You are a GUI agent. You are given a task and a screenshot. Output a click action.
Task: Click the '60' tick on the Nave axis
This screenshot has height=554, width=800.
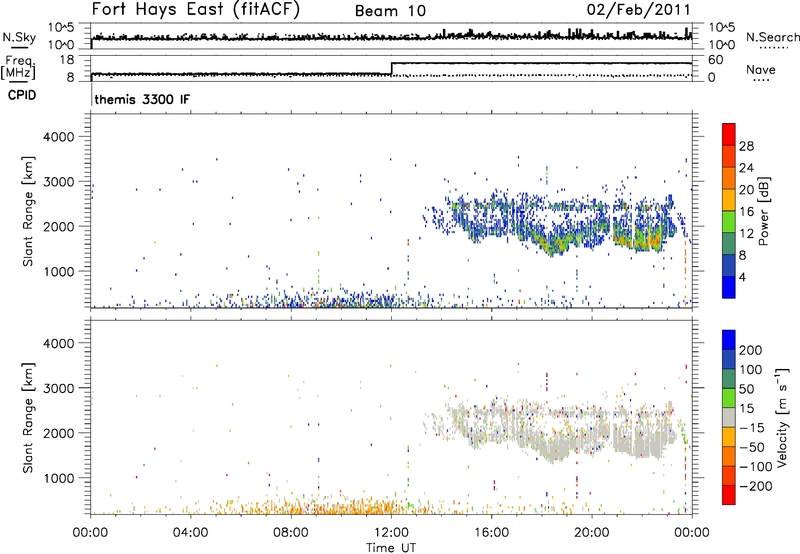click(x=715, y=60)
